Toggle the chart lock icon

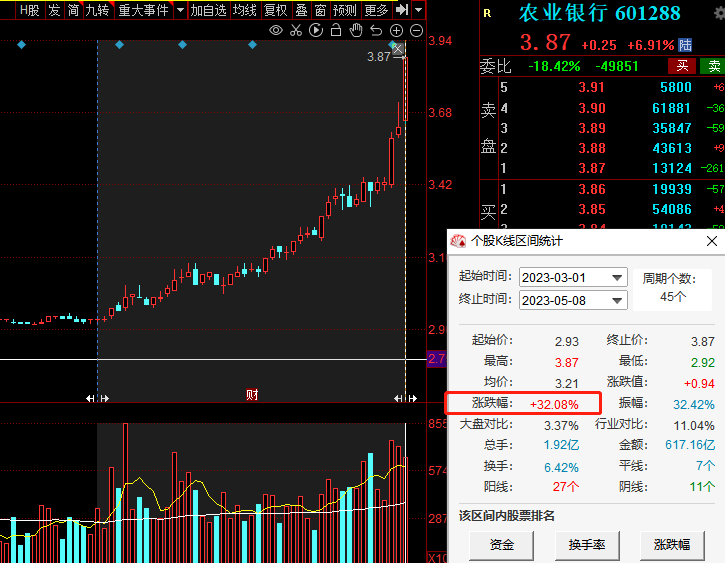pyautogui.click(x=336, y=31)
